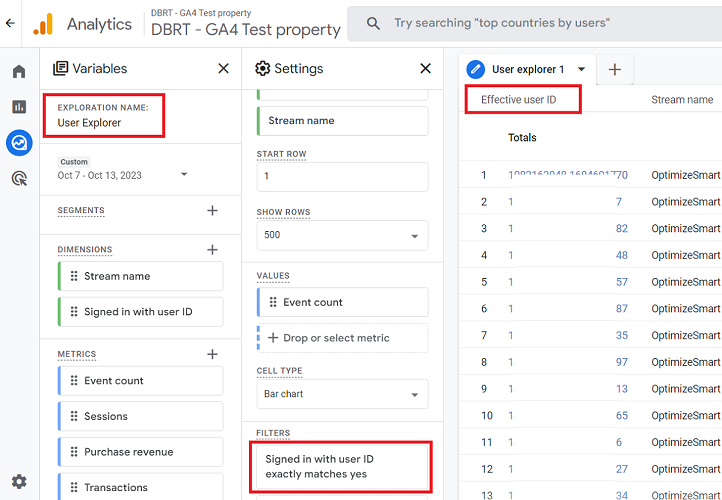Open the Show Rows dropdown

[x=342, y=235]
